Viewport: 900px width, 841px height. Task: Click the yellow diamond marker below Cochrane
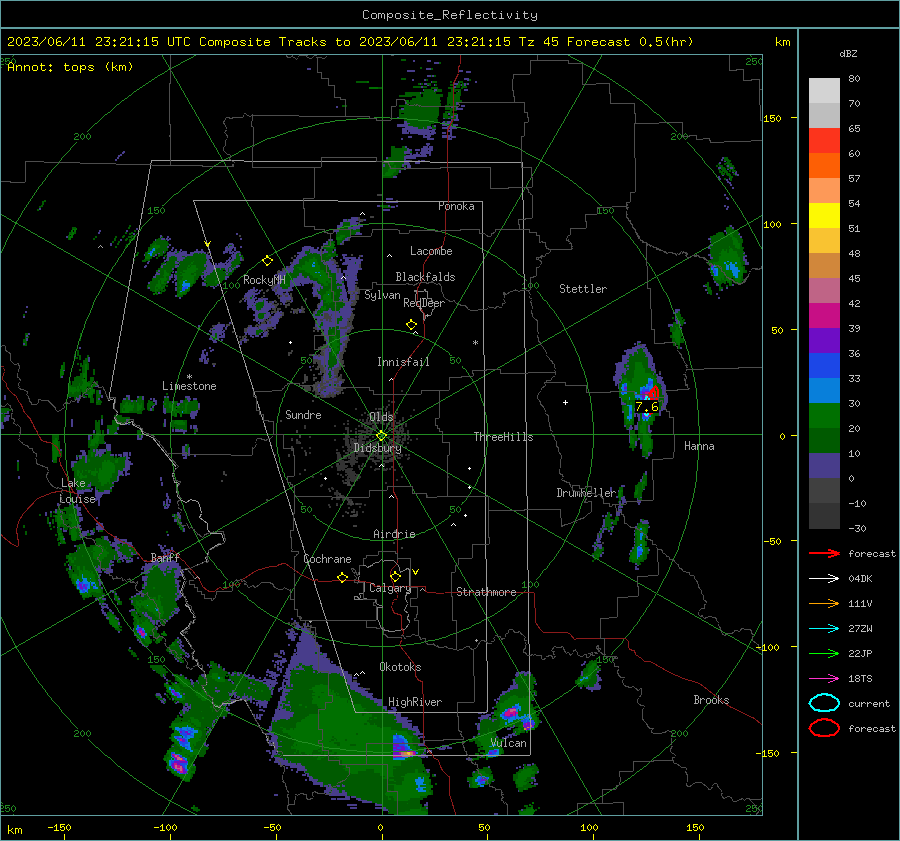point(343,577)
